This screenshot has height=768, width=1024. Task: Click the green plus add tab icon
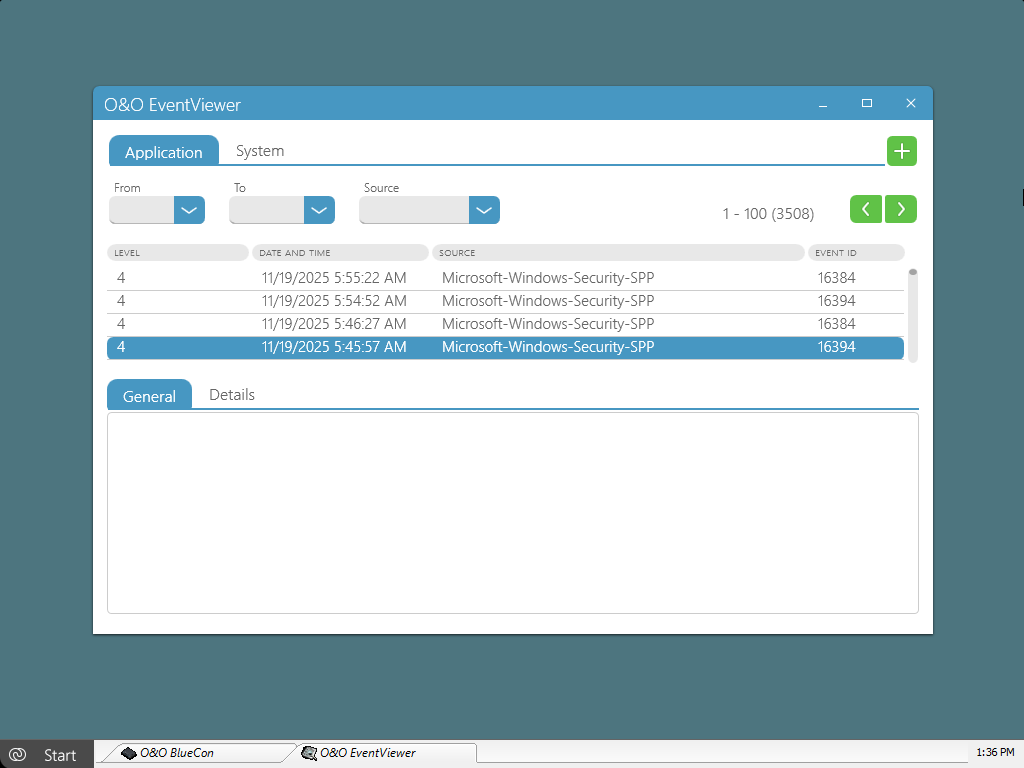click(901, 151)
